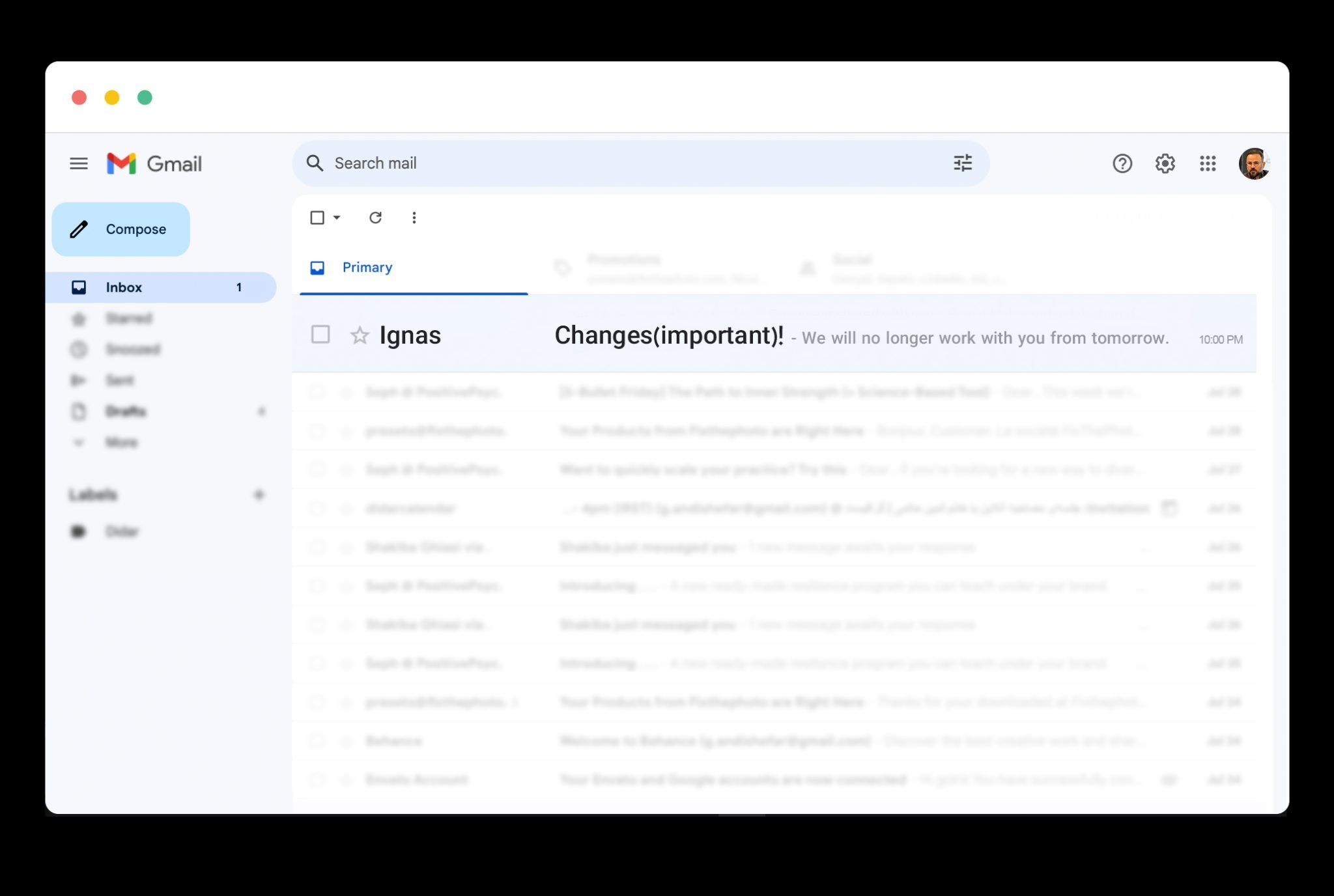
Task: Select the Ignas email checkbox
Action: click(x=320, y=335)
